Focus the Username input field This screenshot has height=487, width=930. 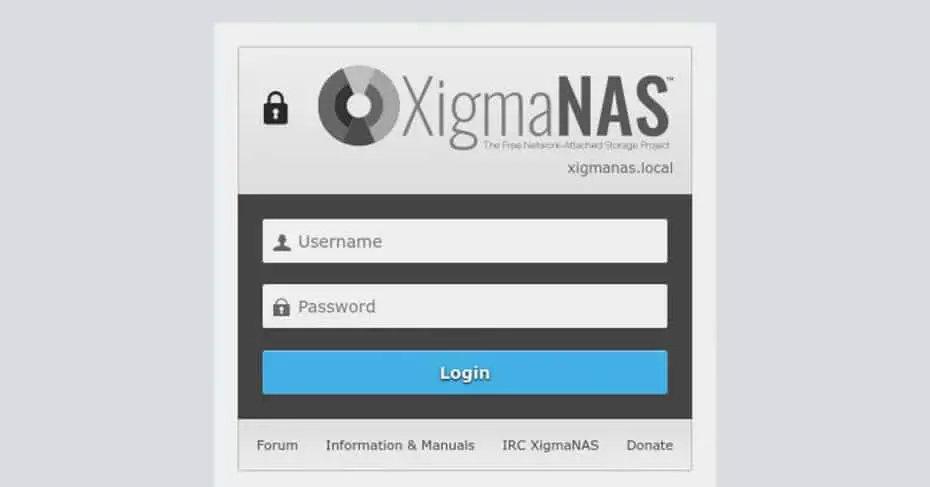[465, 241]
